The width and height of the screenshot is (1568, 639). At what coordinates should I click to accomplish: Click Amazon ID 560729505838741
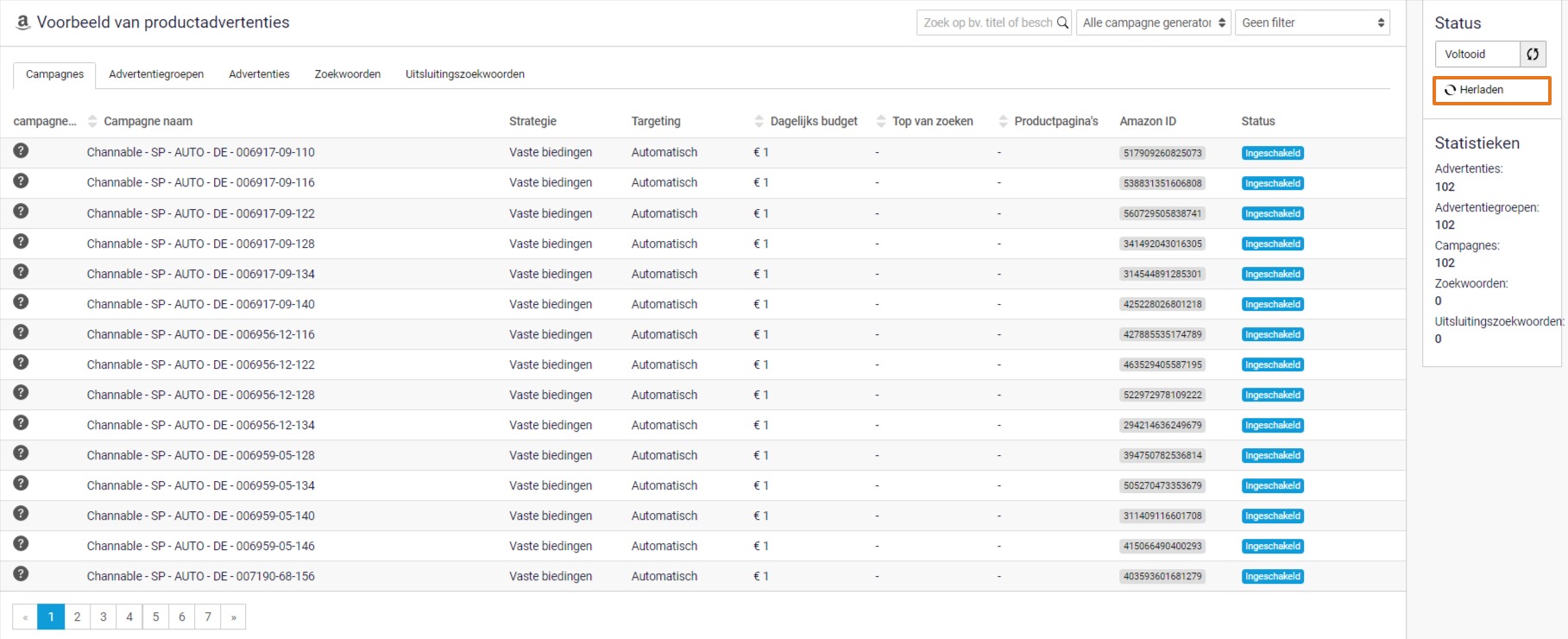tap(1162, 213)
